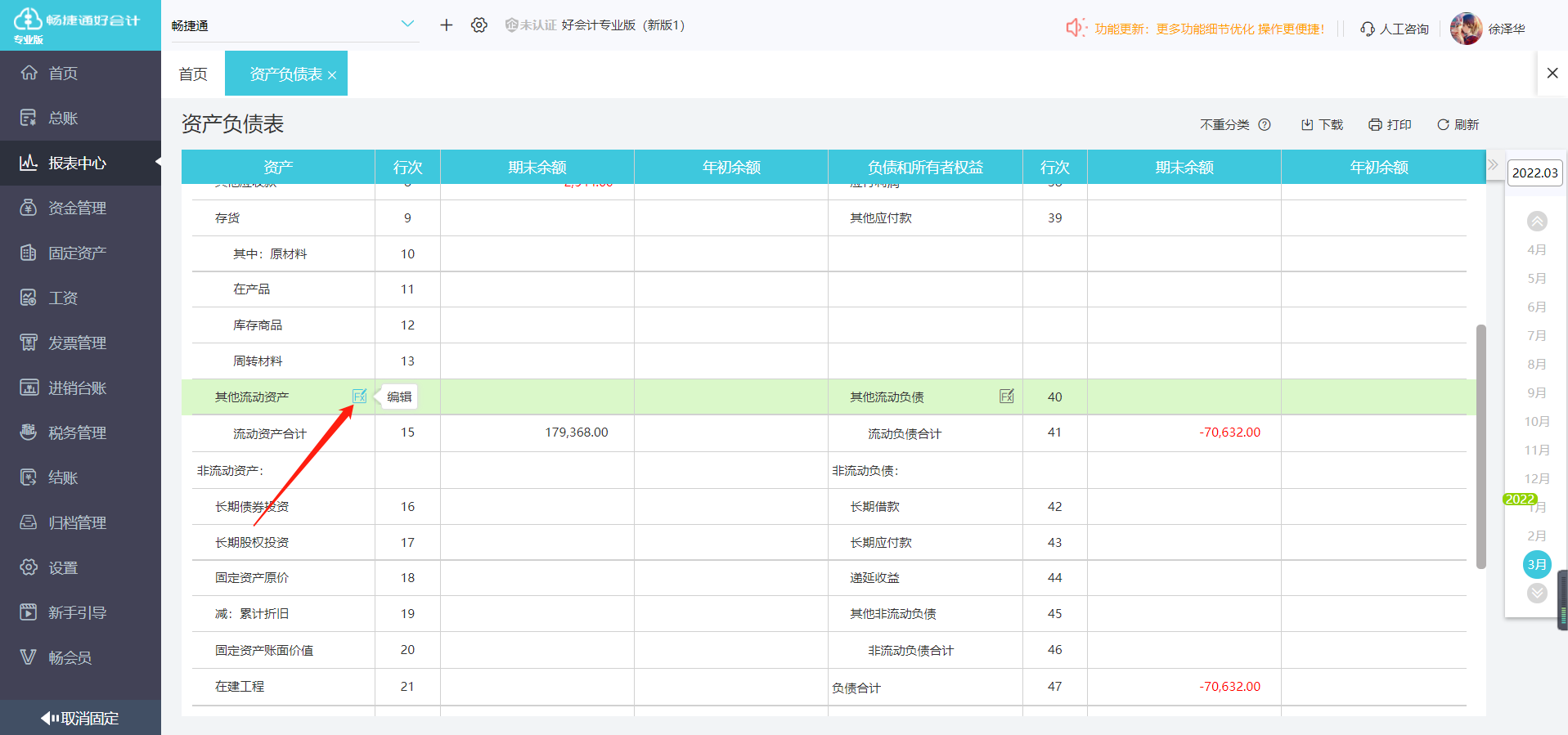Click 取消固定 to unpin sidebar
Viewport: 1568px width, 735px height.
pyautogui.click(x=80, y=718)
